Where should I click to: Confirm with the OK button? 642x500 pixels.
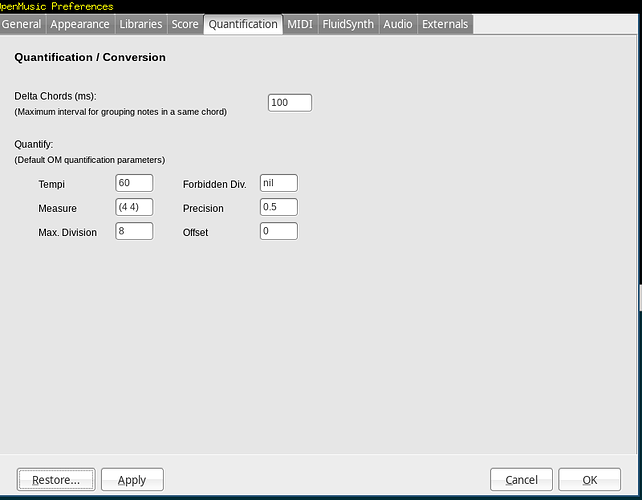coord(590,480)
